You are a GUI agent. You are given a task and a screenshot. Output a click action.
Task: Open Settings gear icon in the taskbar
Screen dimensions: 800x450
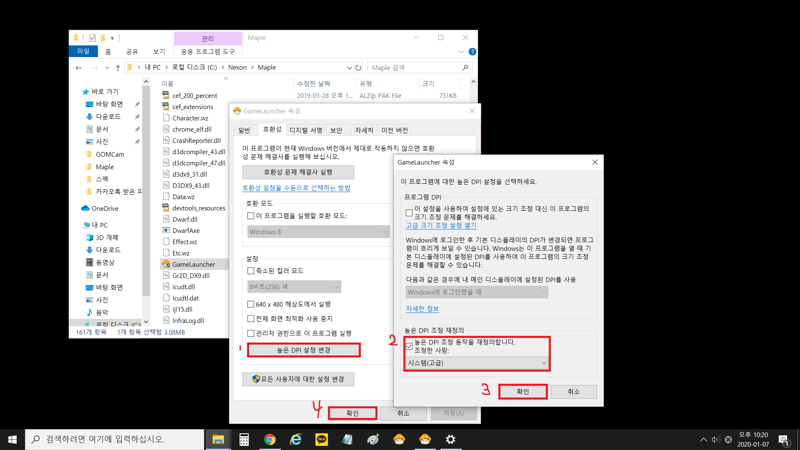tap(451, 439)
